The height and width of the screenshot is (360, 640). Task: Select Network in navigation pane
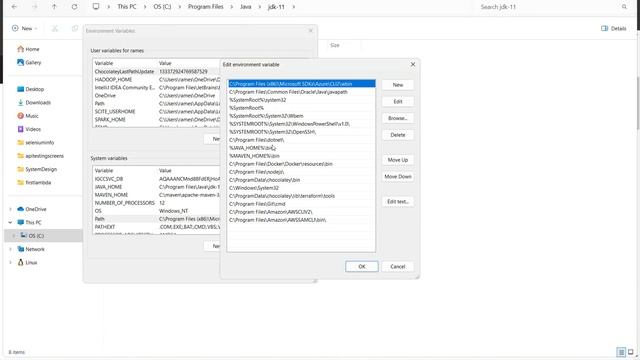(x=31, y=249)
